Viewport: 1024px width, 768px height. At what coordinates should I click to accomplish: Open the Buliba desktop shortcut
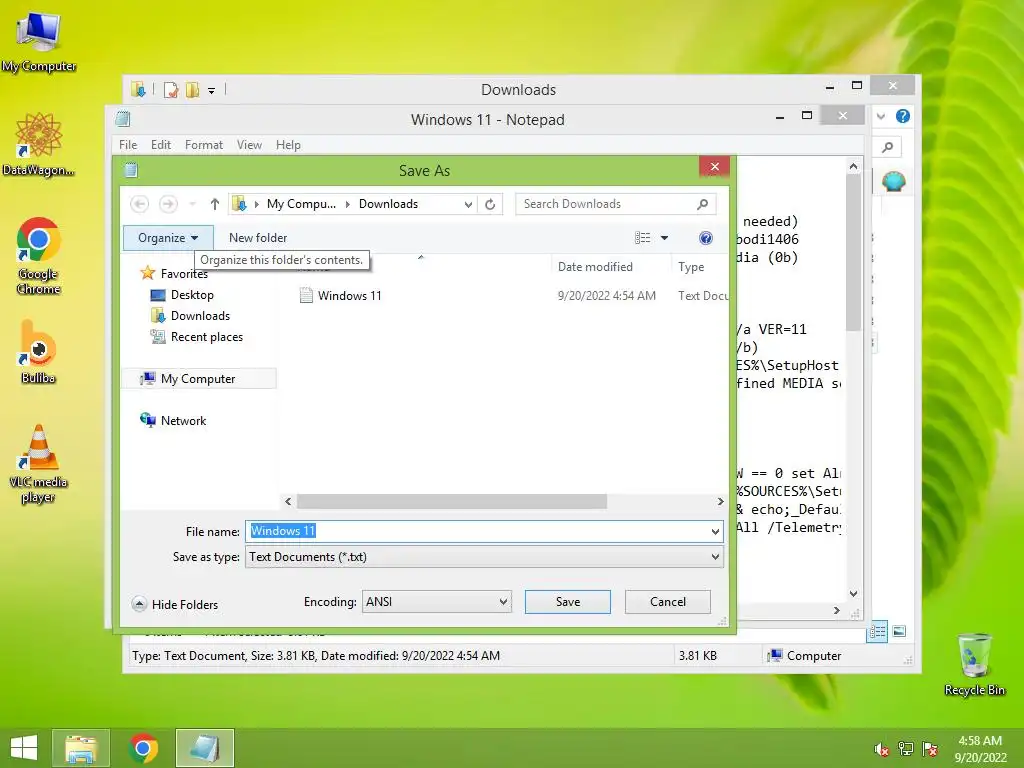[x=39, y=352]
